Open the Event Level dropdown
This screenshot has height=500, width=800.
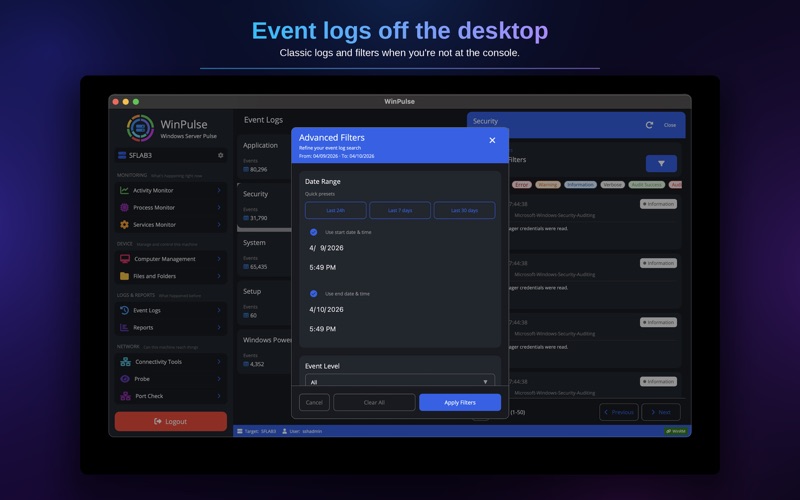[400, 381]
